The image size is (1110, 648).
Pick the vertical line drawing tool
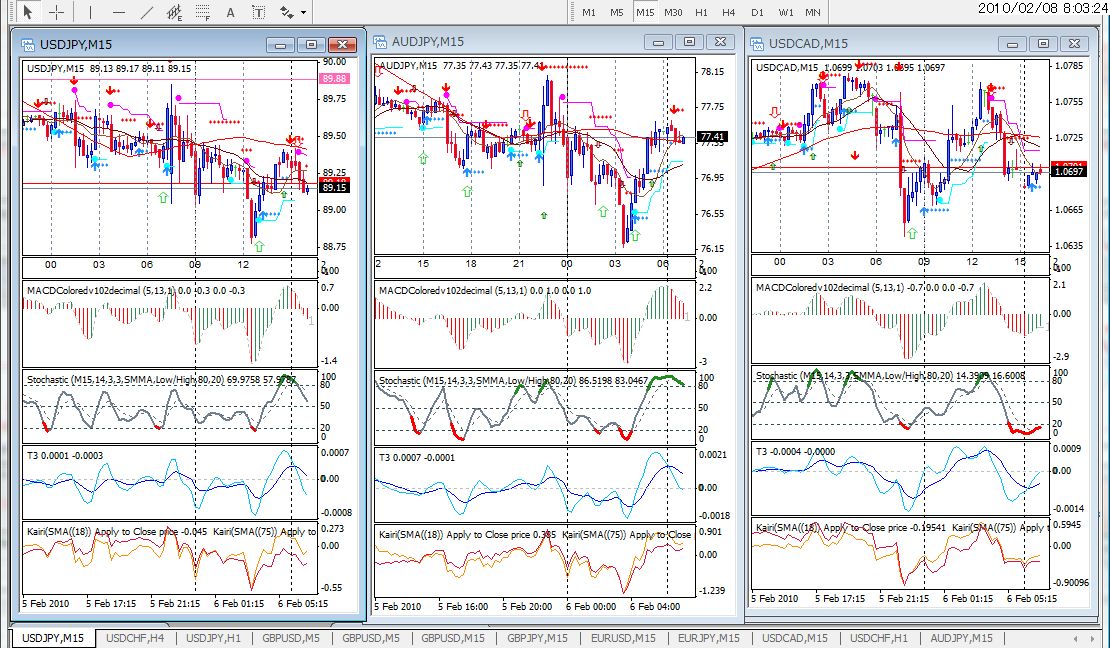(x=91, y=11)
